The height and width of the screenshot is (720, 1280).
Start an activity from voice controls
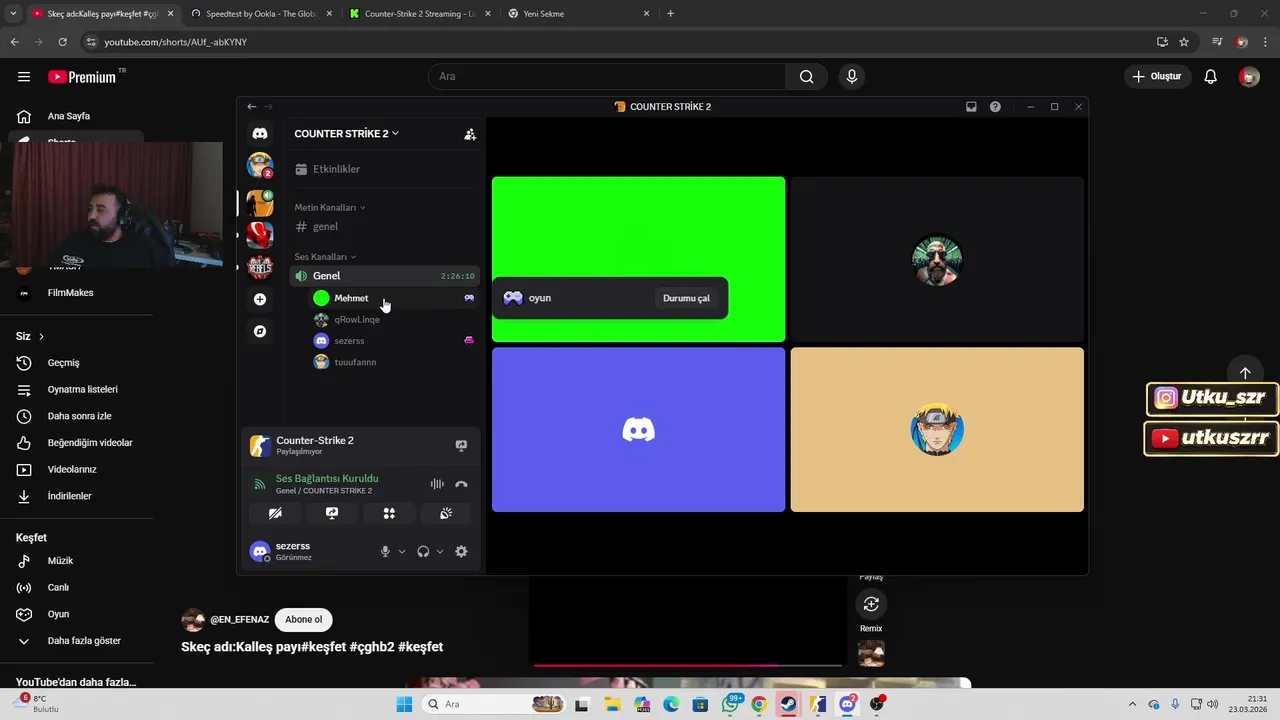point(389,513)
